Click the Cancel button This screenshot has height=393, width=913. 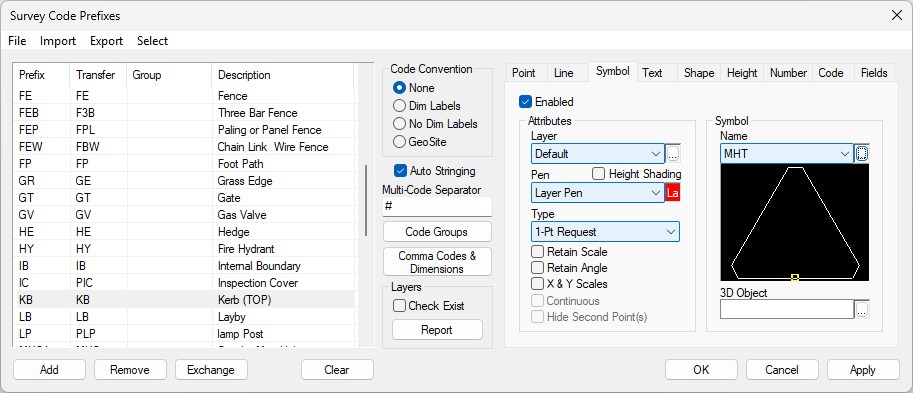(x=782, y=370)
